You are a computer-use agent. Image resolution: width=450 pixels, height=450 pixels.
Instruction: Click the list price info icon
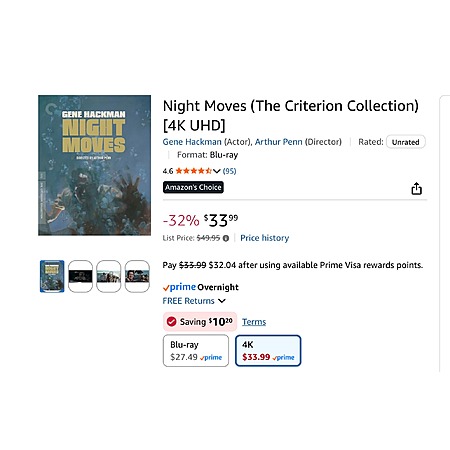(226, 238)
